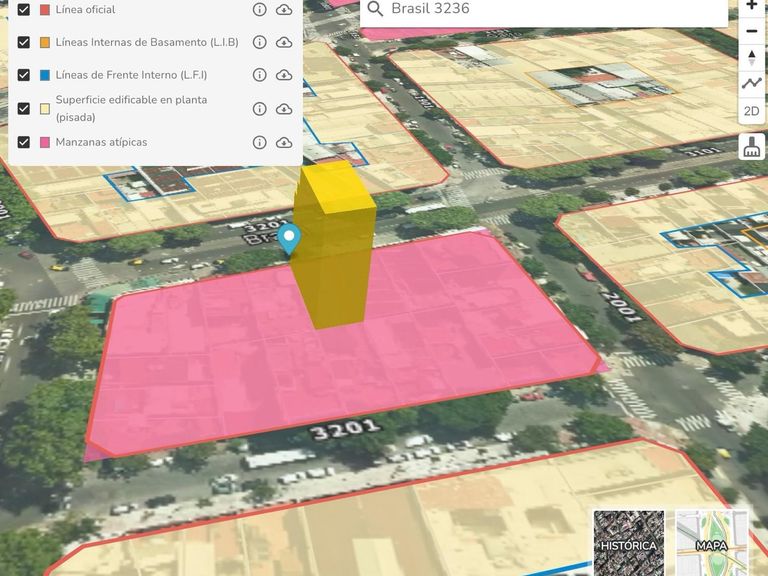Uncheck the Línea oficial checkbox
Screen dimensions: 768x576
pos(24,9)
